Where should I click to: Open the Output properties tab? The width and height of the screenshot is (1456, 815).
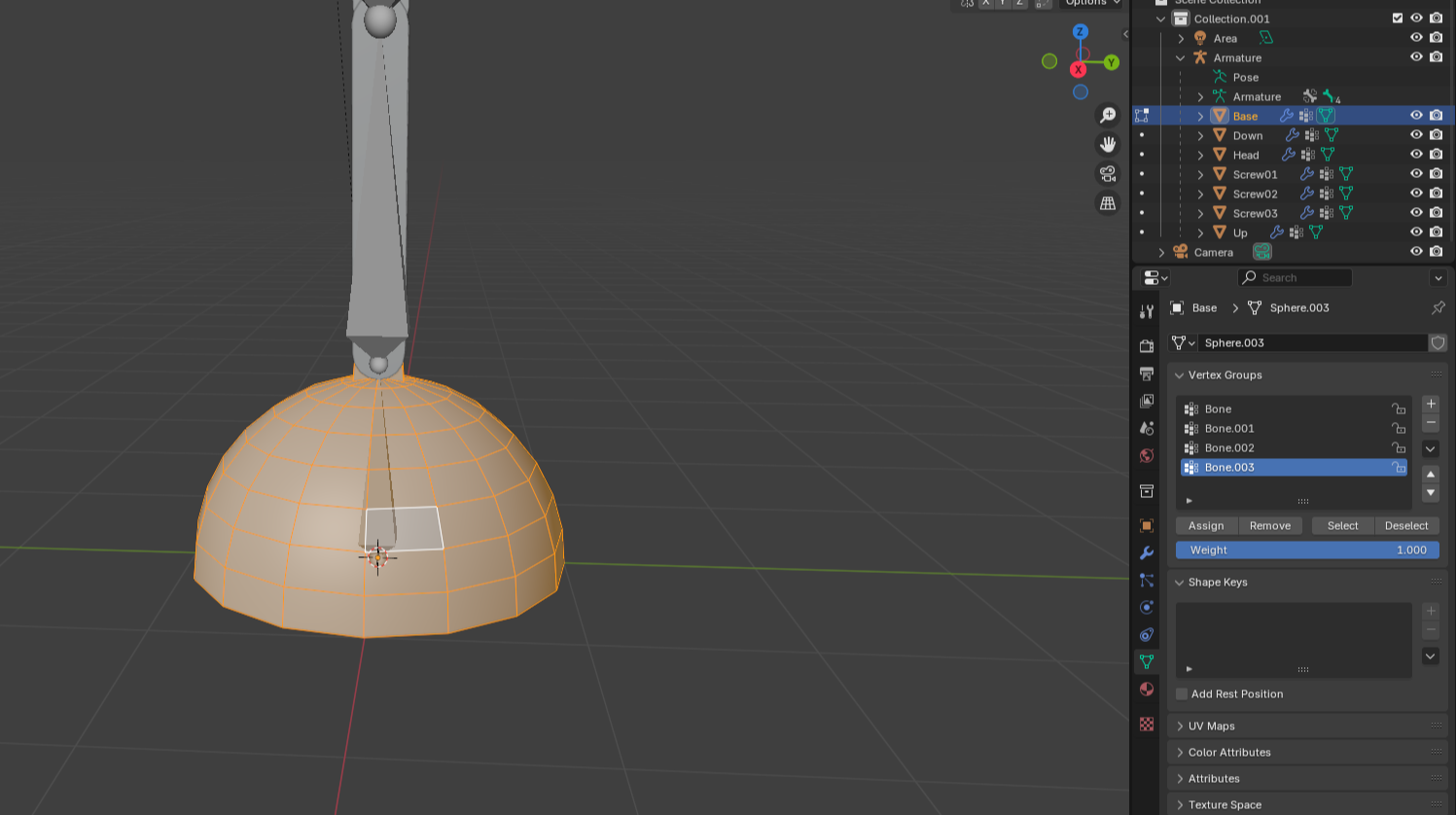1147,373
